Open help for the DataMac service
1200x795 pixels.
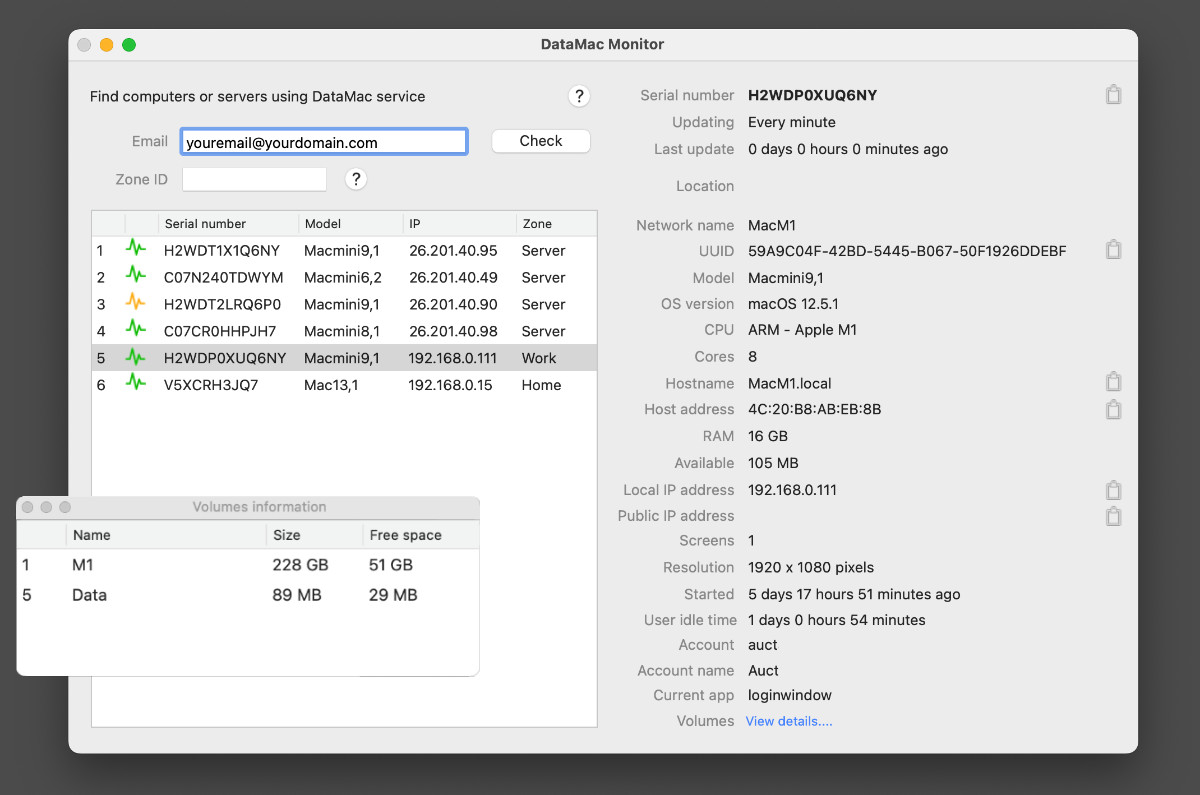click(x=579, y=96)
